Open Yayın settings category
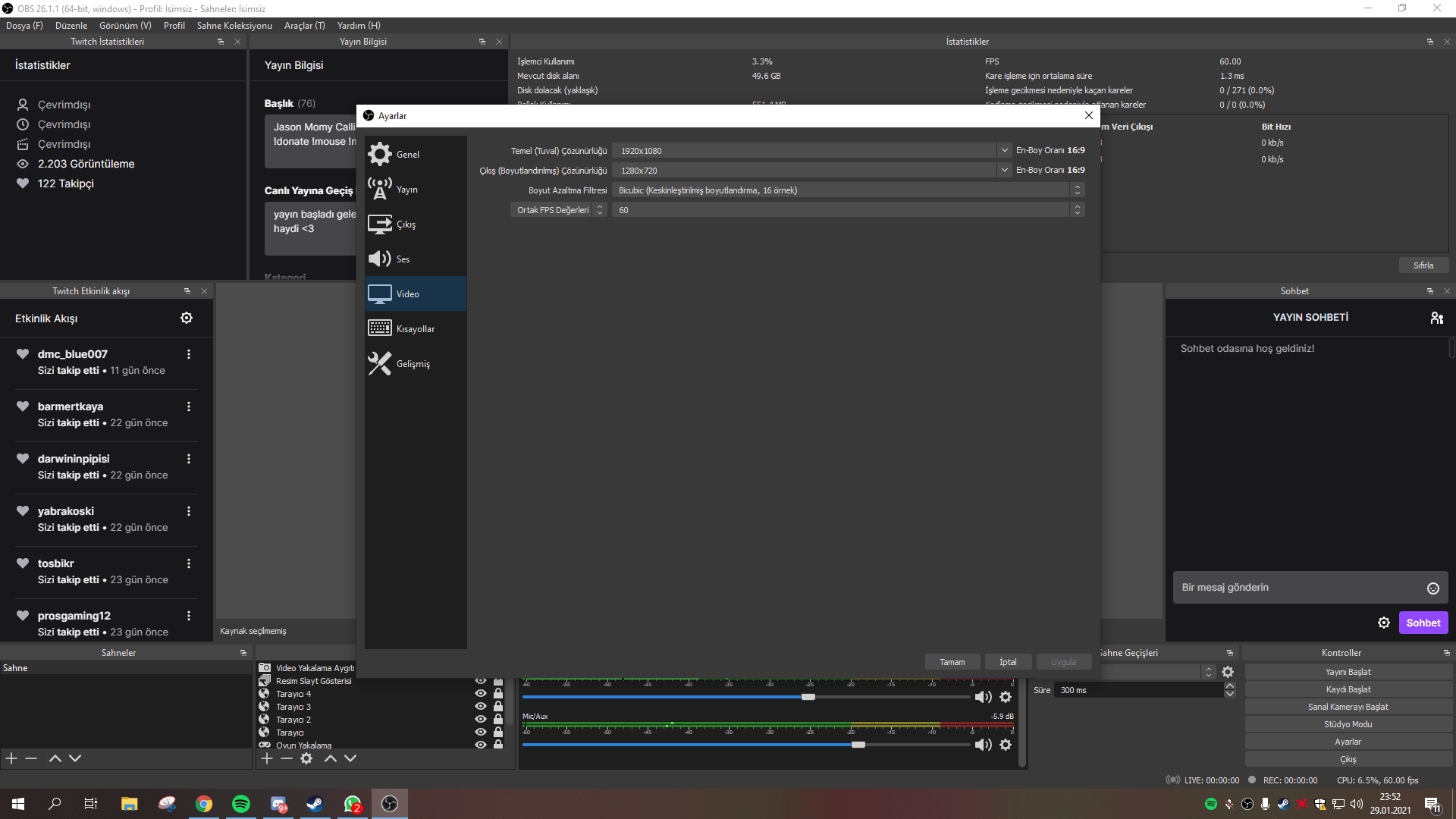The height and width of the screenshot is (819, 1456). (416, 189)
